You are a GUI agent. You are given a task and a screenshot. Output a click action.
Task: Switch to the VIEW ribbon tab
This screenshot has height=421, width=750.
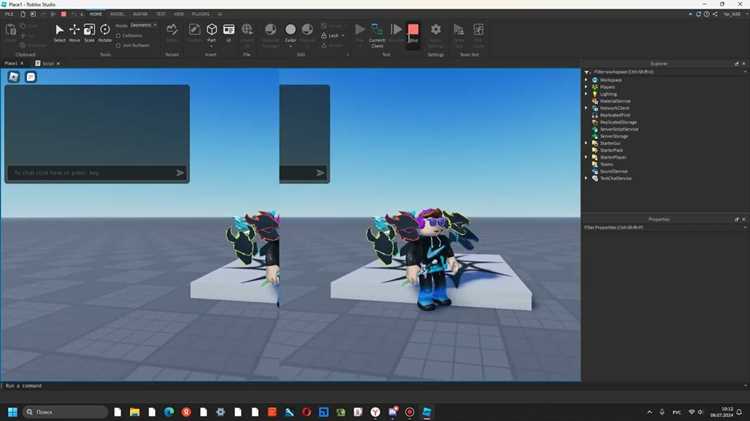click(x=179, y=14)
